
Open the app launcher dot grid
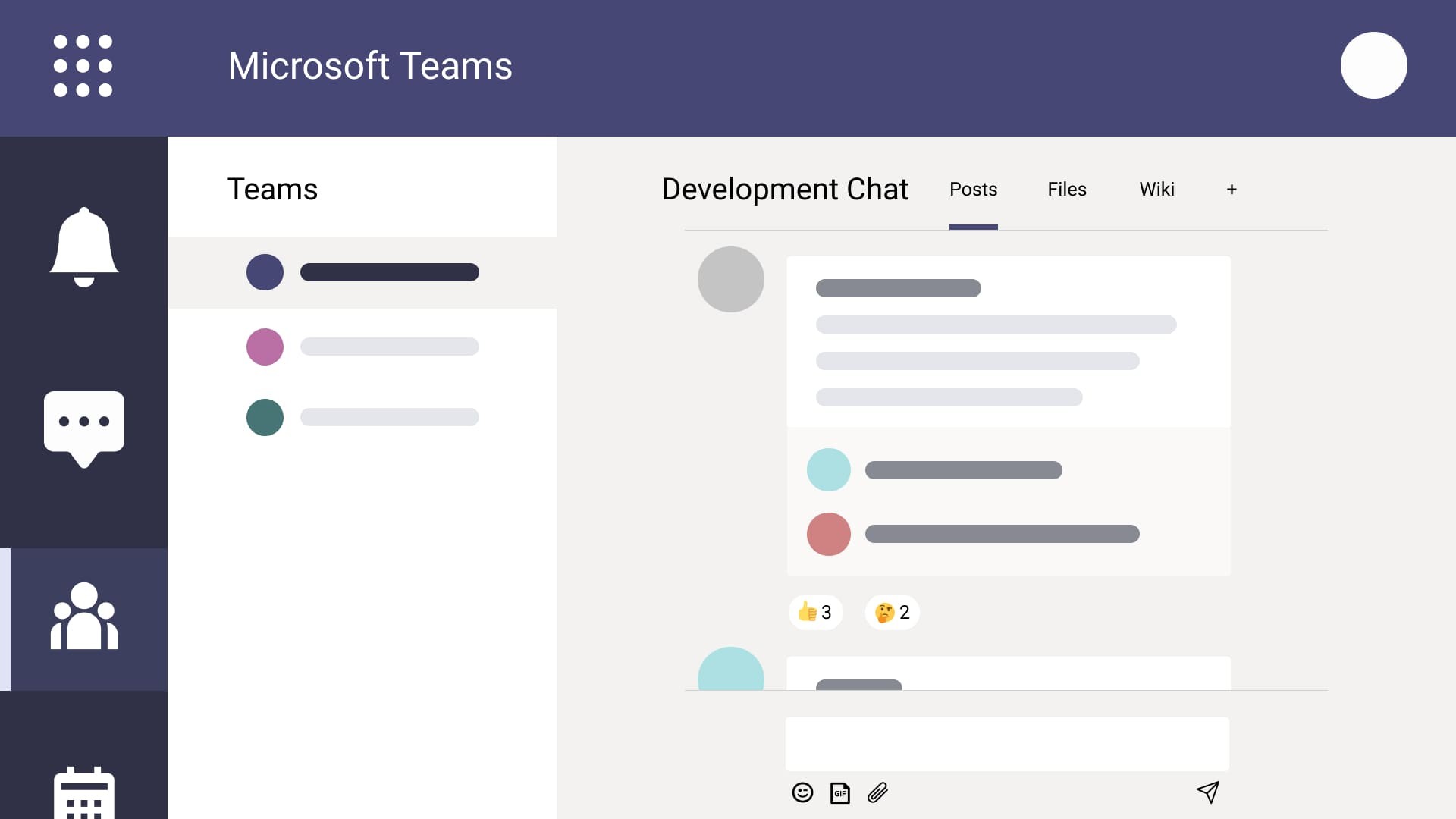[83, 66]
